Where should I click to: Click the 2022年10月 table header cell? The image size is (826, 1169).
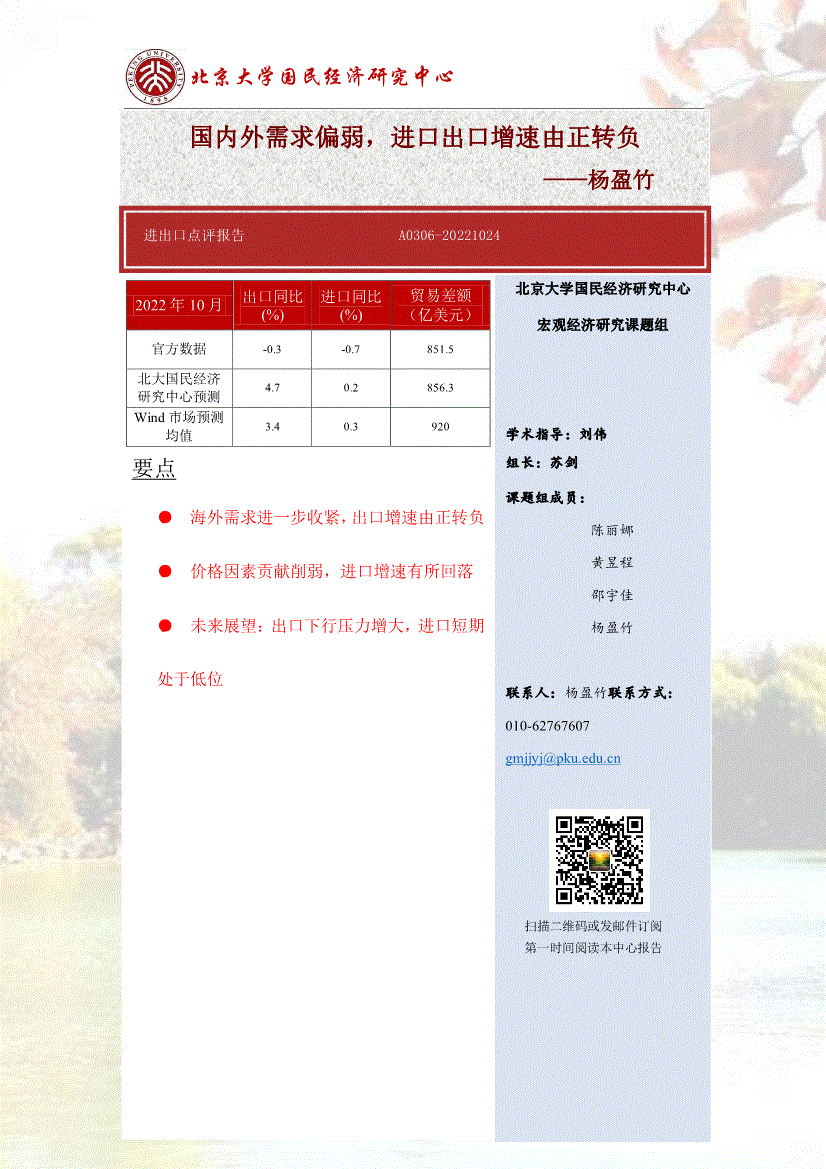coord(179,305)
